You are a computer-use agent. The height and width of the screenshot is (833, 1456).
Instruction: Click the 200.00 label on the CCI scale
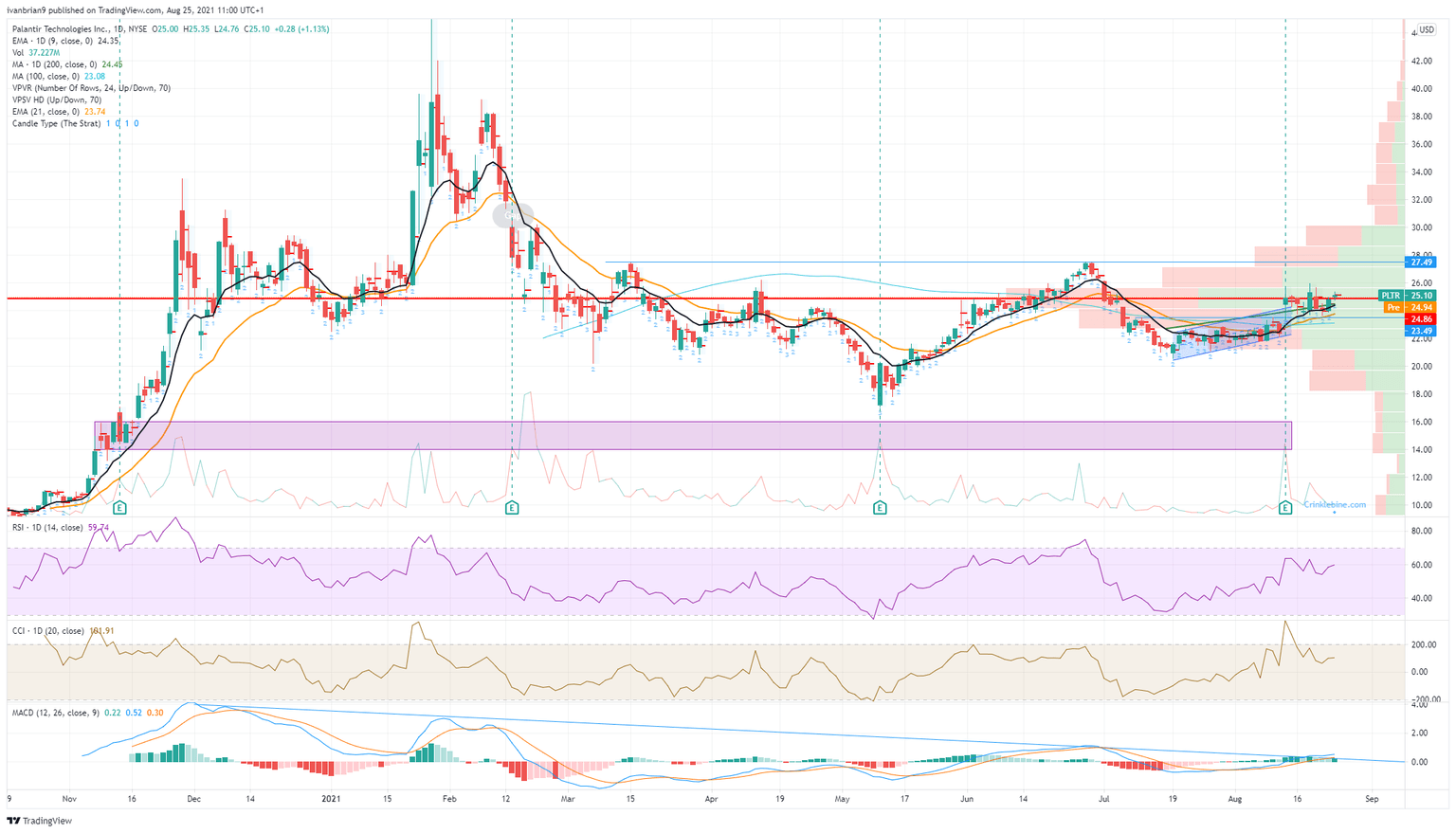coord(1423,644)
